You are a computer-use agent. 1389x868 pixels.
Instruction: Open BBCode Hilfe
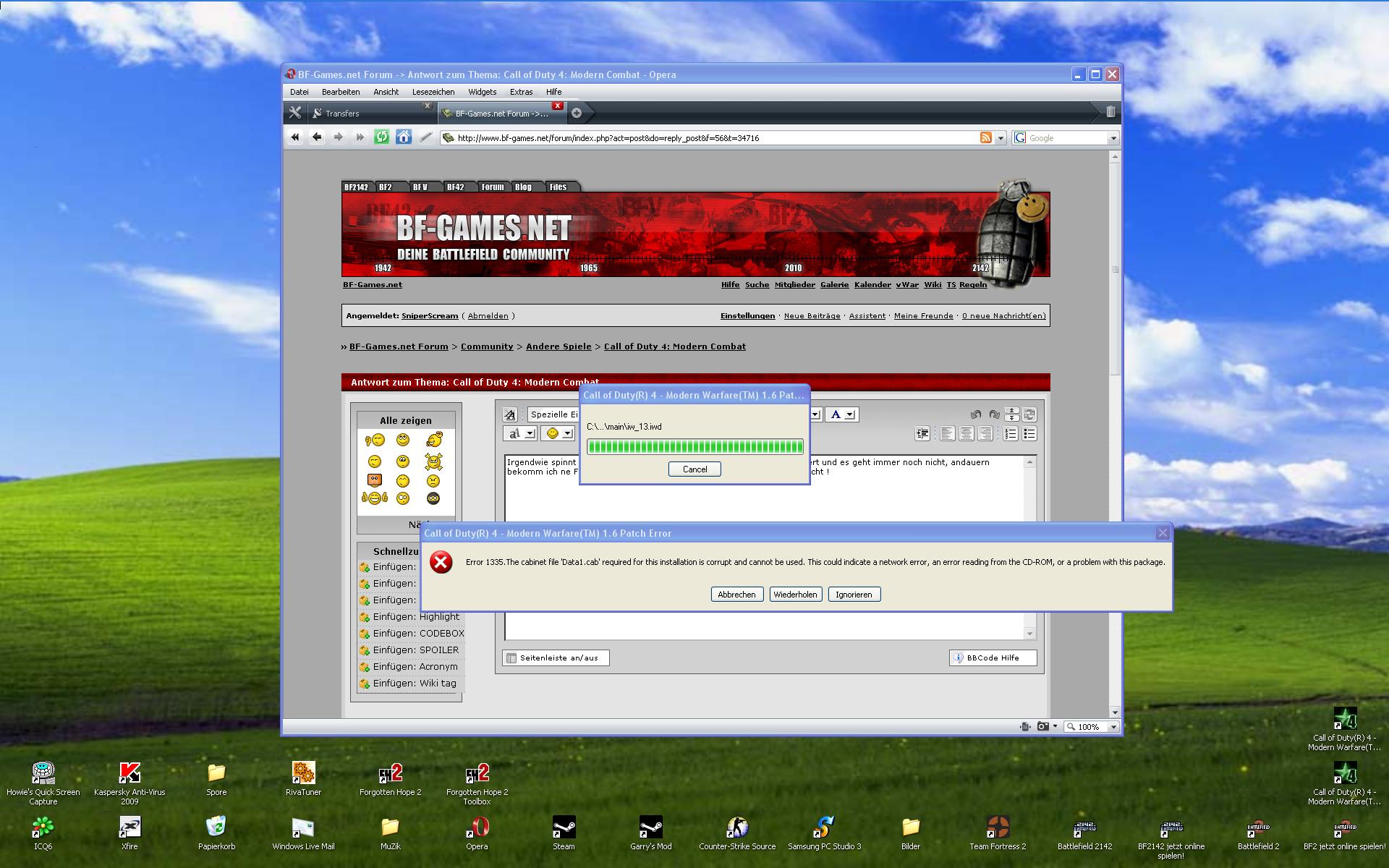(993, 658)
